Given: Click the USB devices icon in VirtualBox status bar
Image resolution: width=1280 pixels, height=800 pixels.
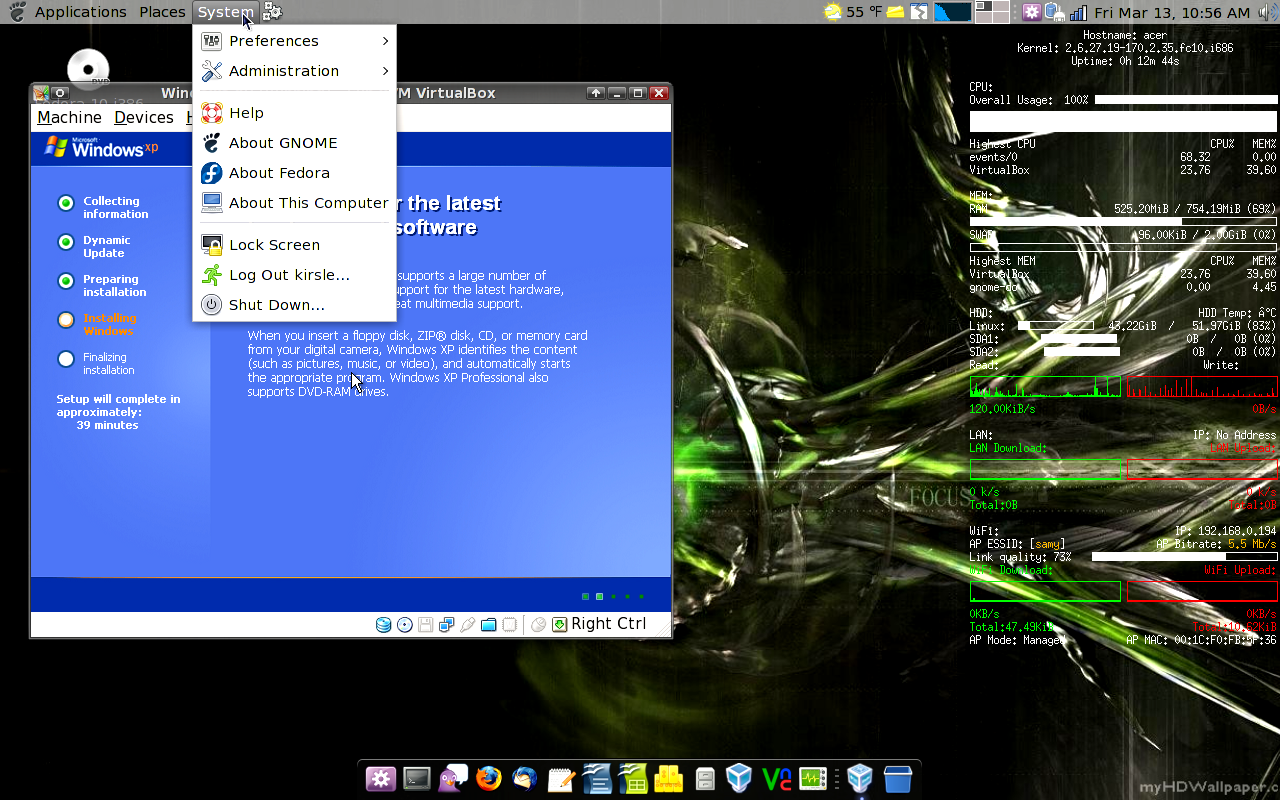Looking at the screenshot, I should tap(467, 625).
